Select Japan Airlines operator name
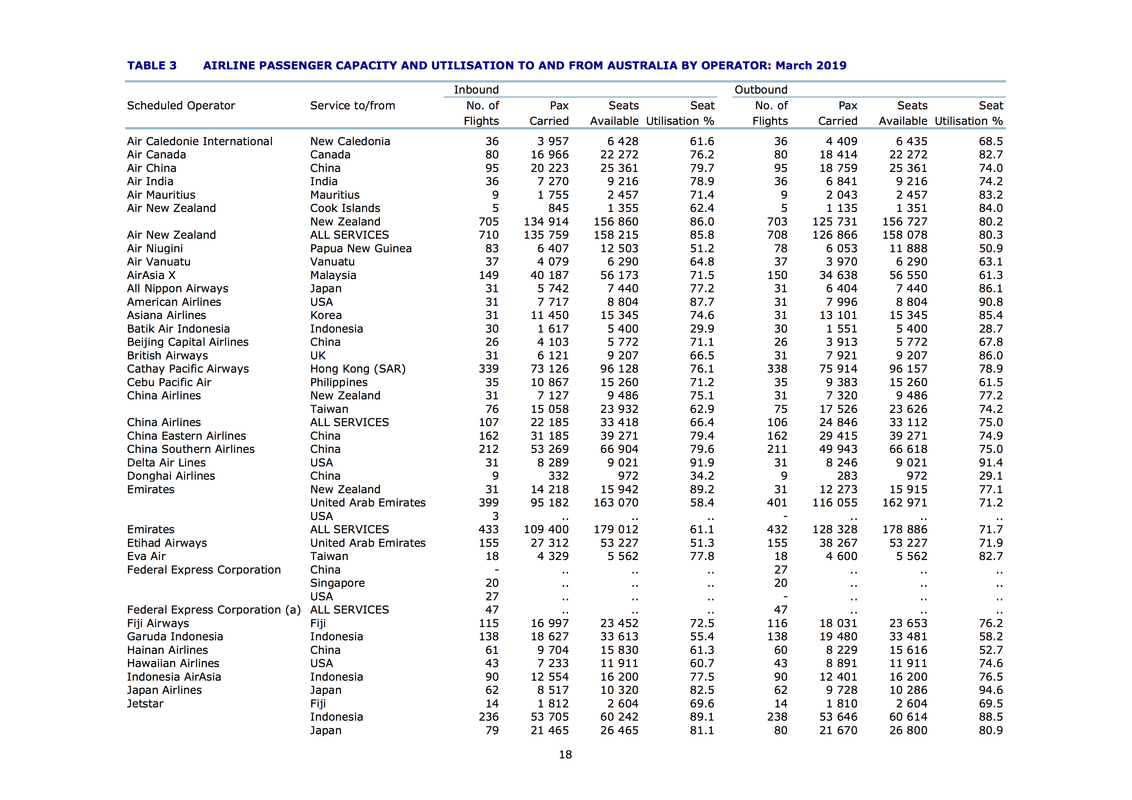Image resolution: width=1132 pixels, height=800 pixels. (x=165, y=690)
